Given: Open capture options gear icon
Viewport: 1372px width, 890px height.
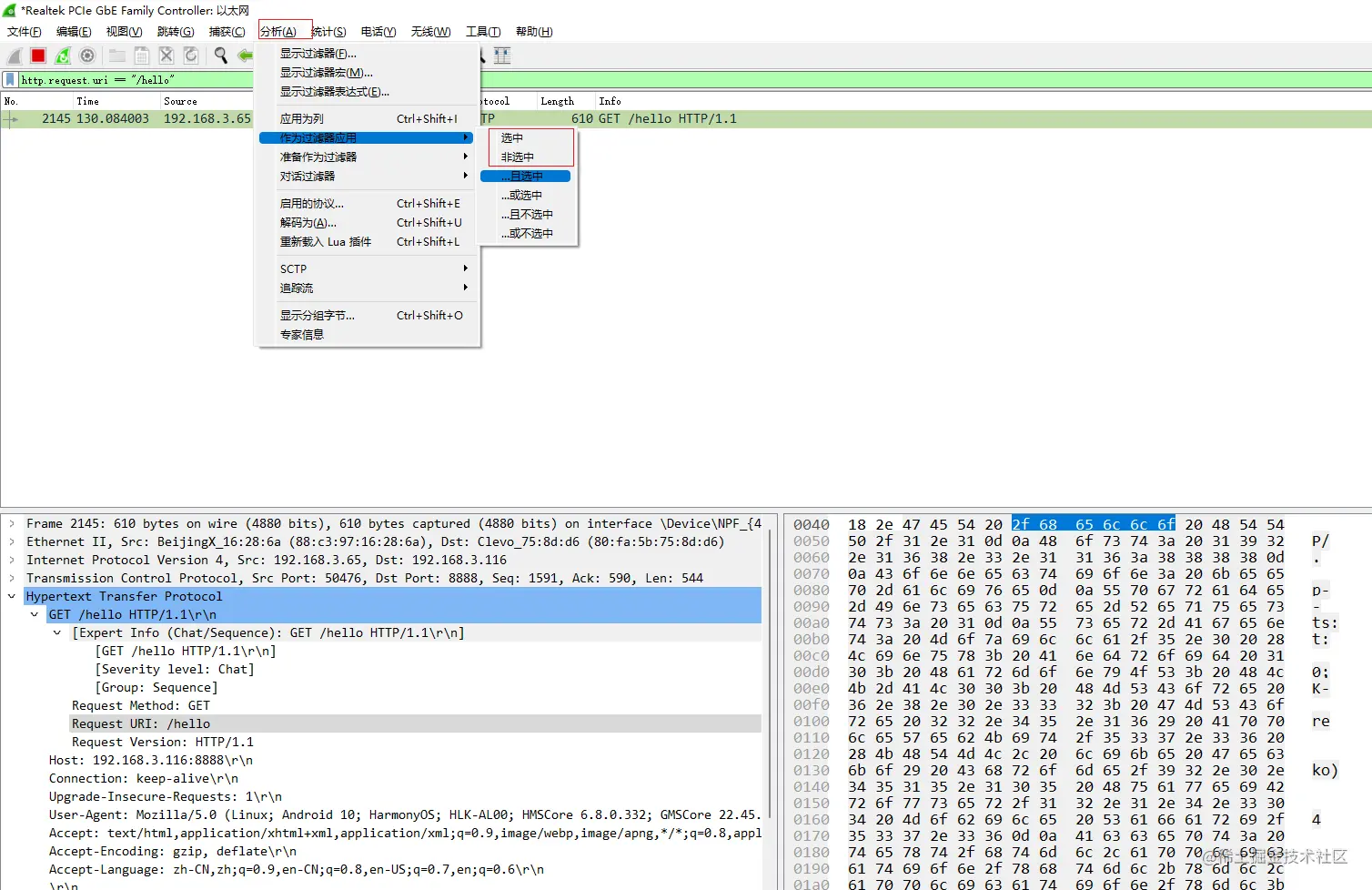Looking at the screenshot, I should (87, 56).
